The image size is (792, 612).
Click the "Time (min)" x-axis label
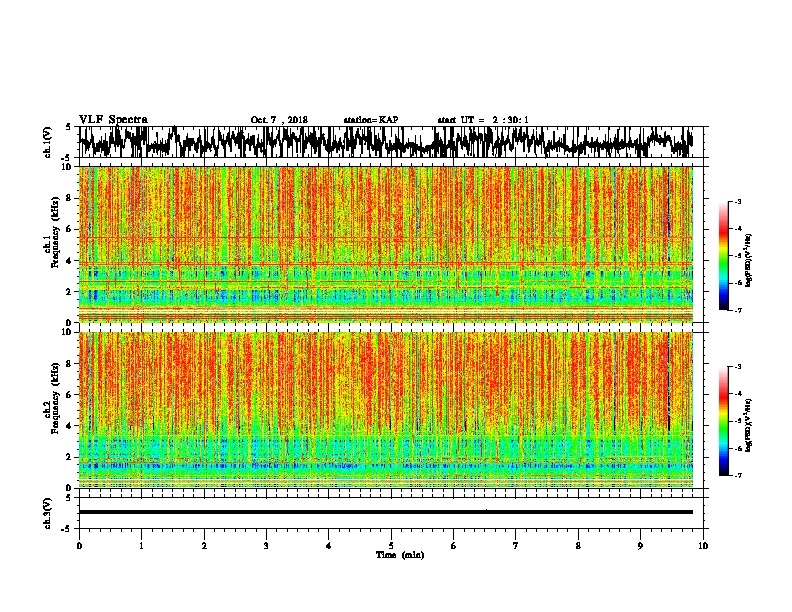pos(400,555)
